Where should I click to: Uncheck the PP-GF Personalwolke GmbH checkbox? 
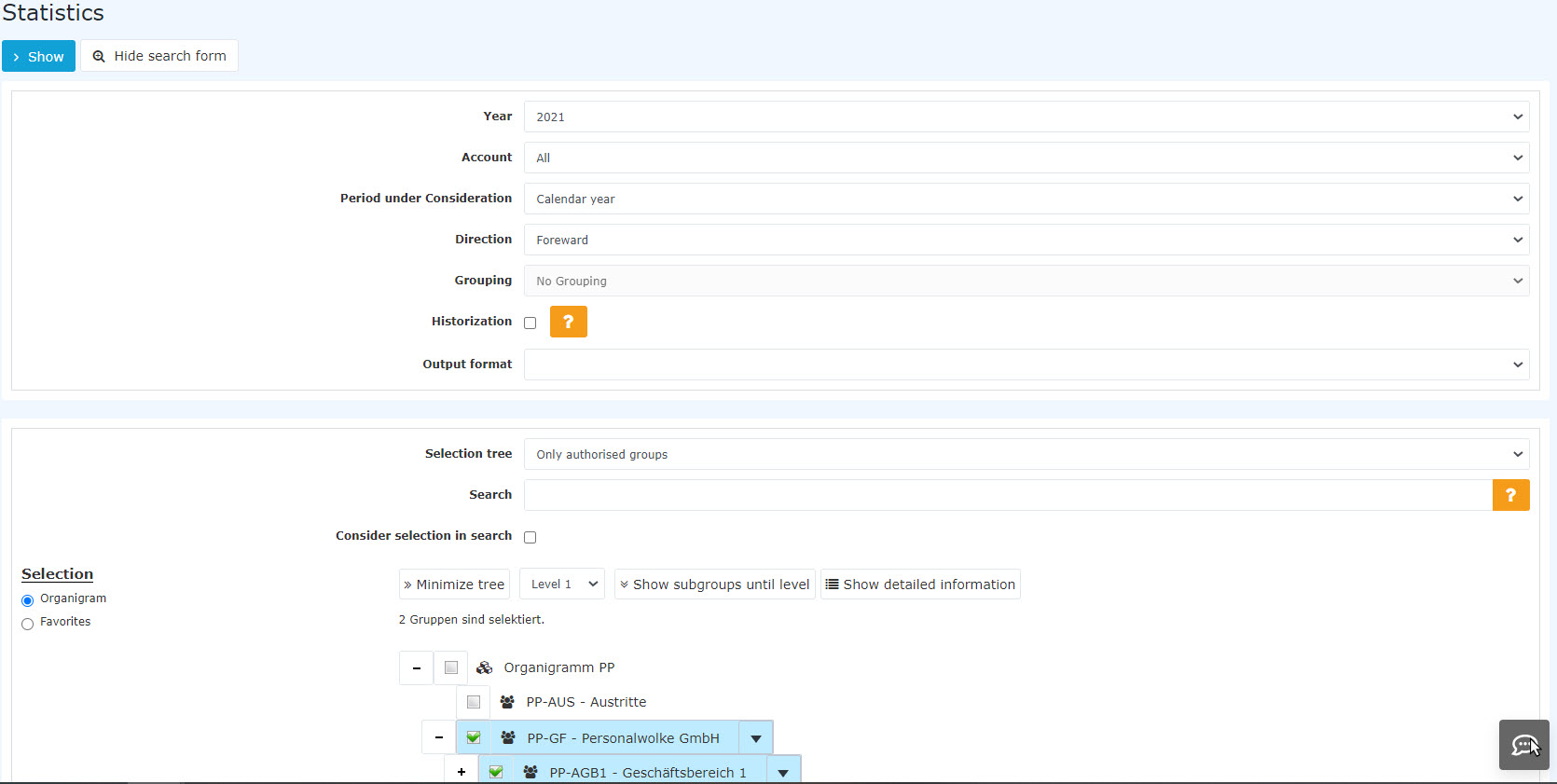pyautogui.click(x=474, y=737)
